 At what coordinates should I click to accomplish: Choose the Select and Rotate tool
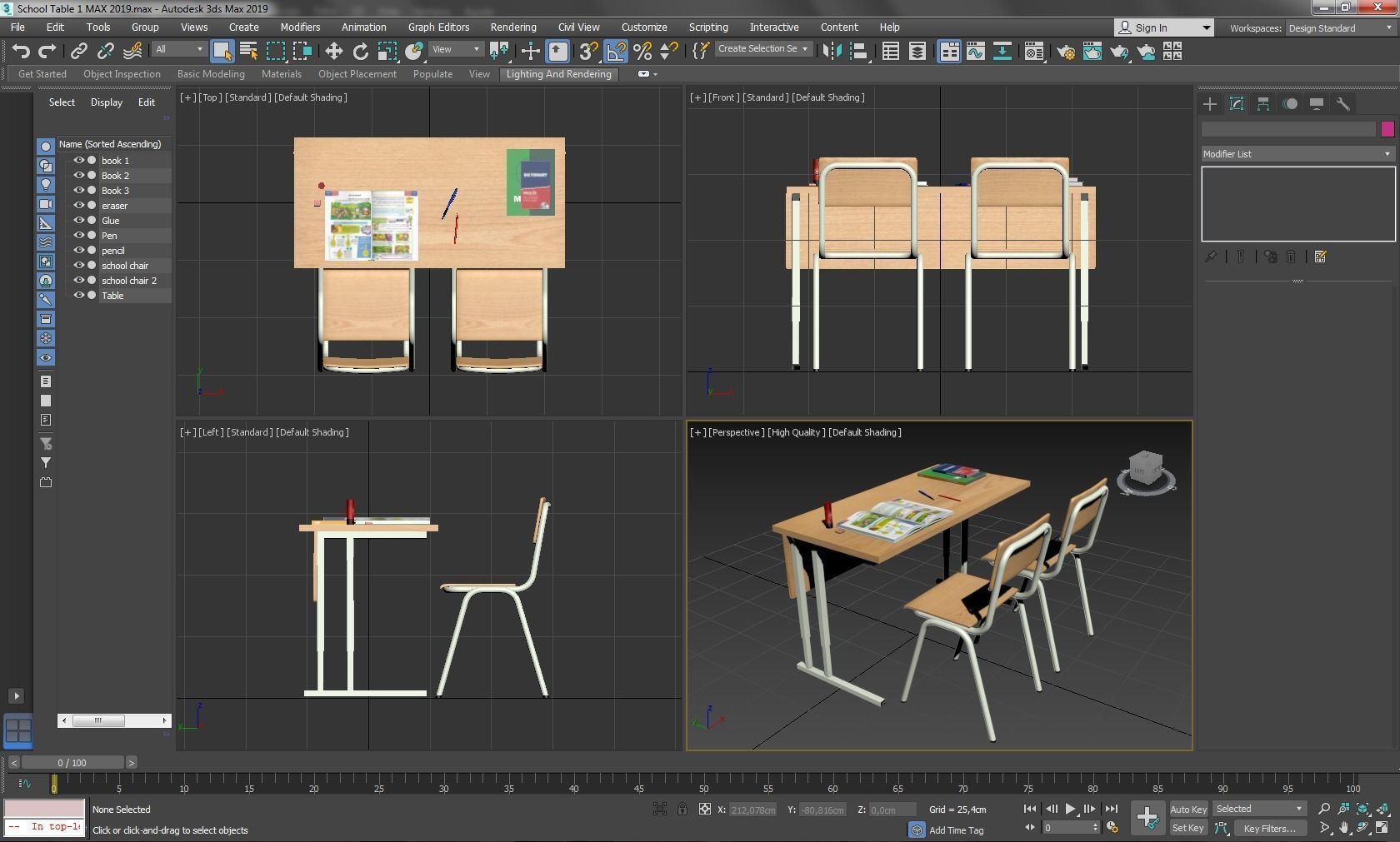tap(361, 52)
